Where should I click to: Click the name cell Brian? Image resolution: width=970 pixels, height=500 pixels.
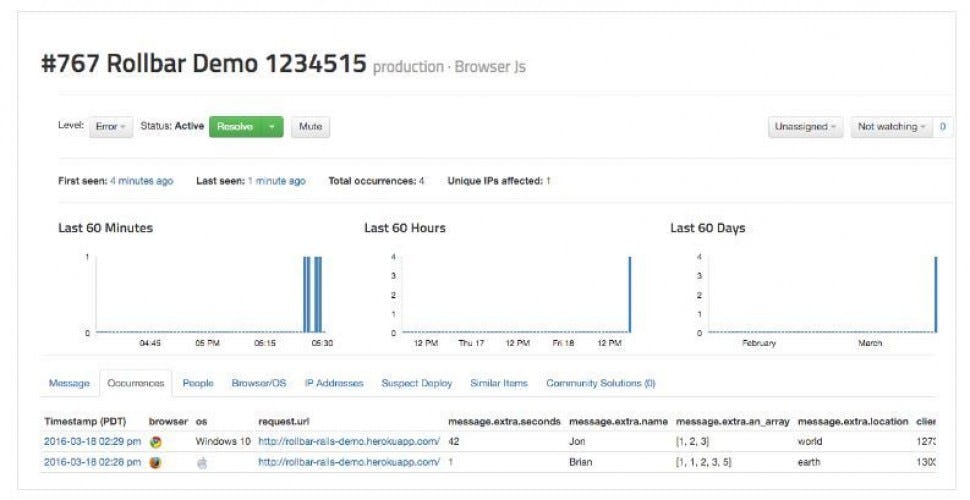point(581,462)
